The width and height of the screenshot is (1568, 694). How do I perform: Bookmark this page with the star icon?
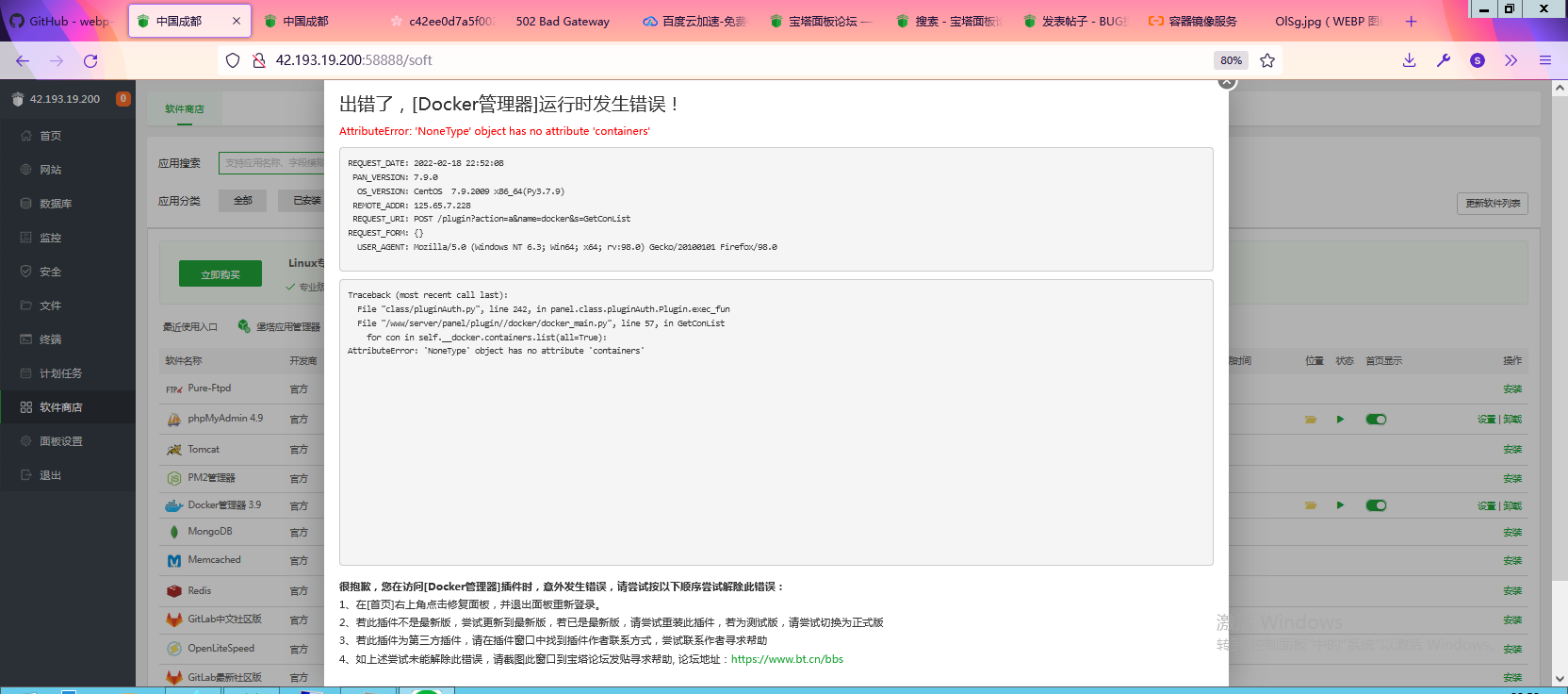pyautogui.click(x=1267, y=60)
